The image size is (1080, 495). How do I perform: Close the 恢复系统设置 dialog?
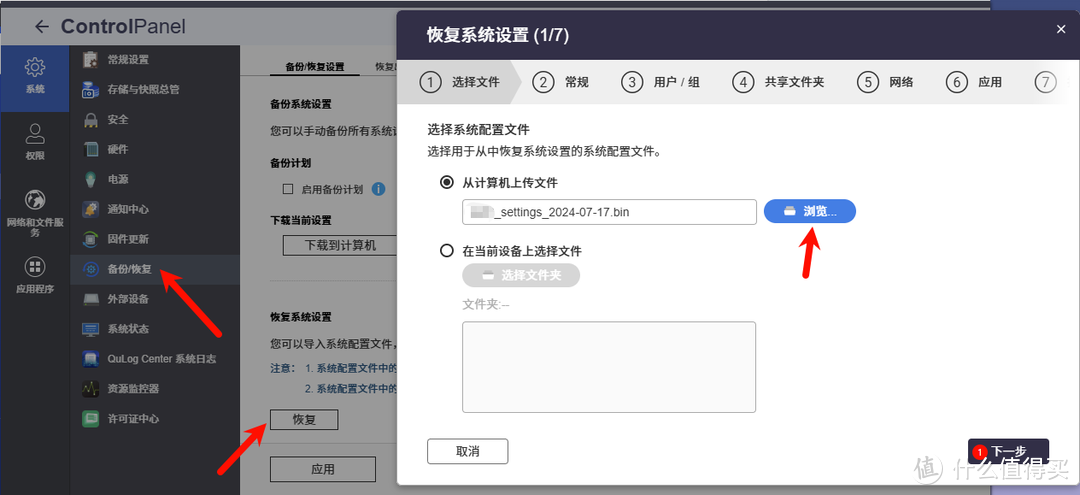pyautogui.click(x=1061, y=30)
